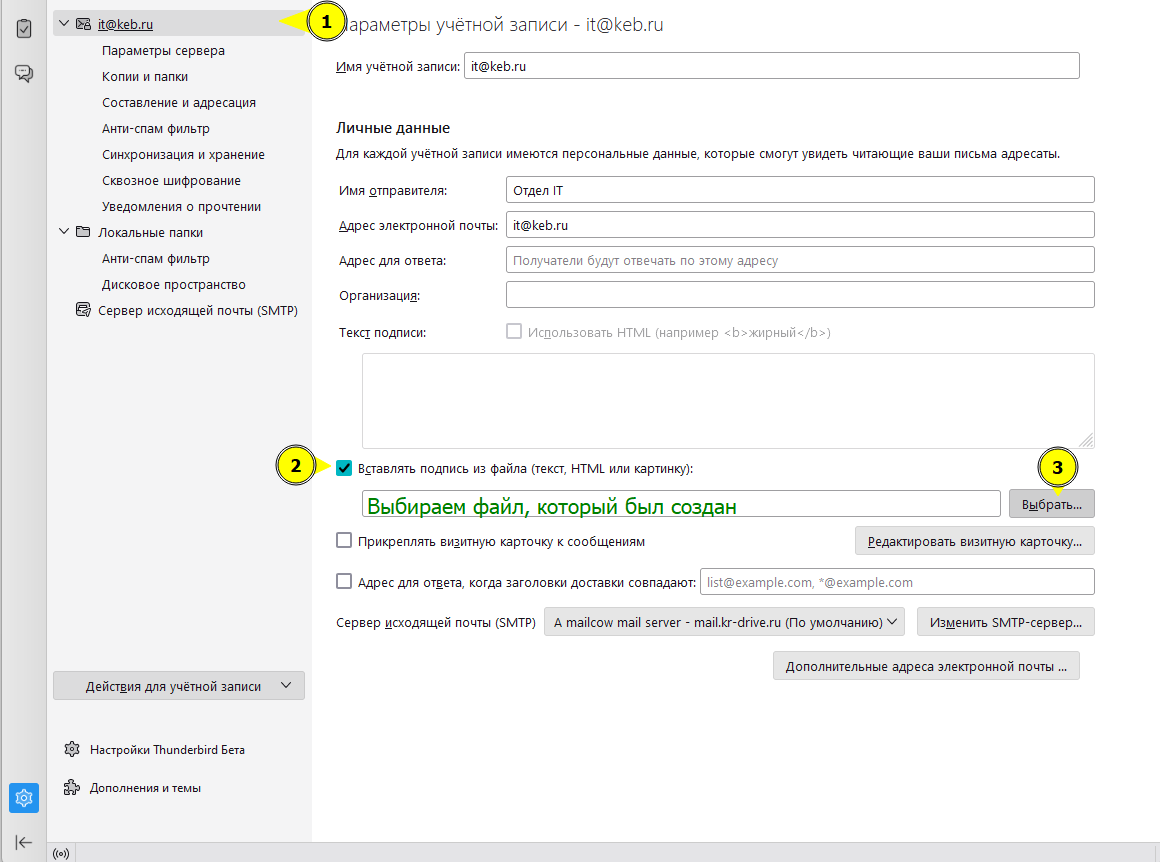
Task: Collapse the Local Folders tree node
Action: (64, 232)
